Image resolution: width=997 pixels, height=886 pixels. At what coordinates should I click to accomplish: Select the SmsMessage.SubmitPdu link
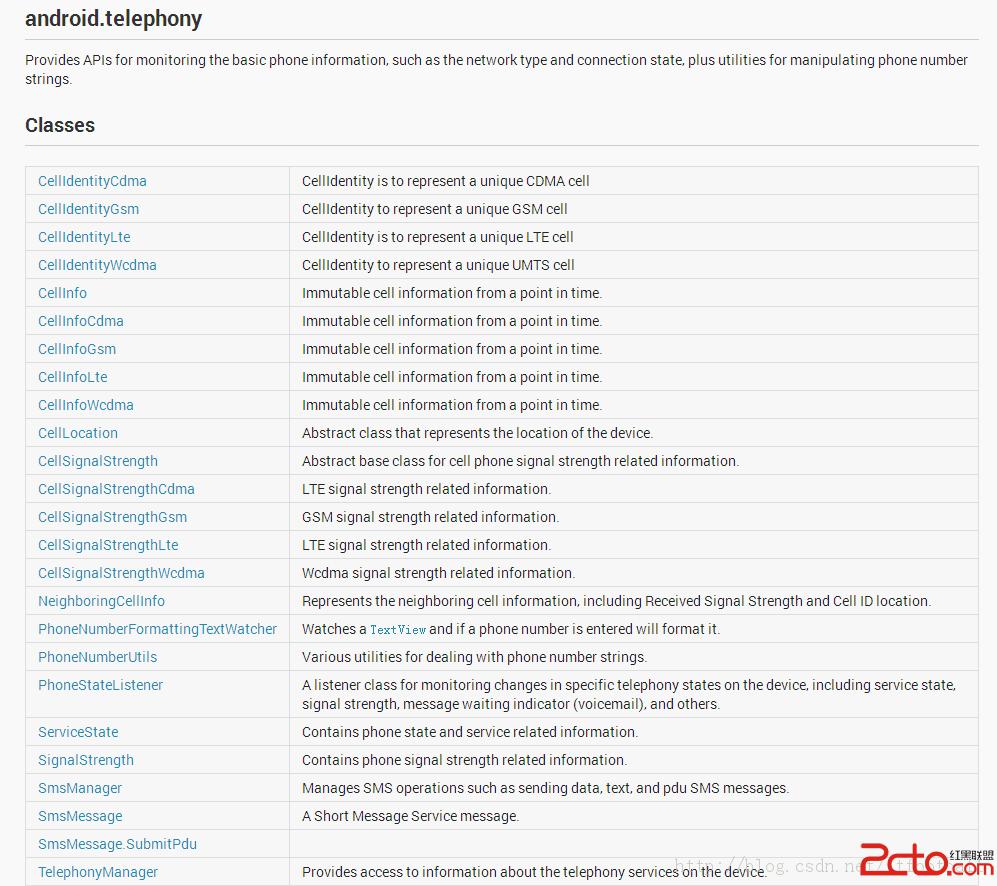(117, 844)
